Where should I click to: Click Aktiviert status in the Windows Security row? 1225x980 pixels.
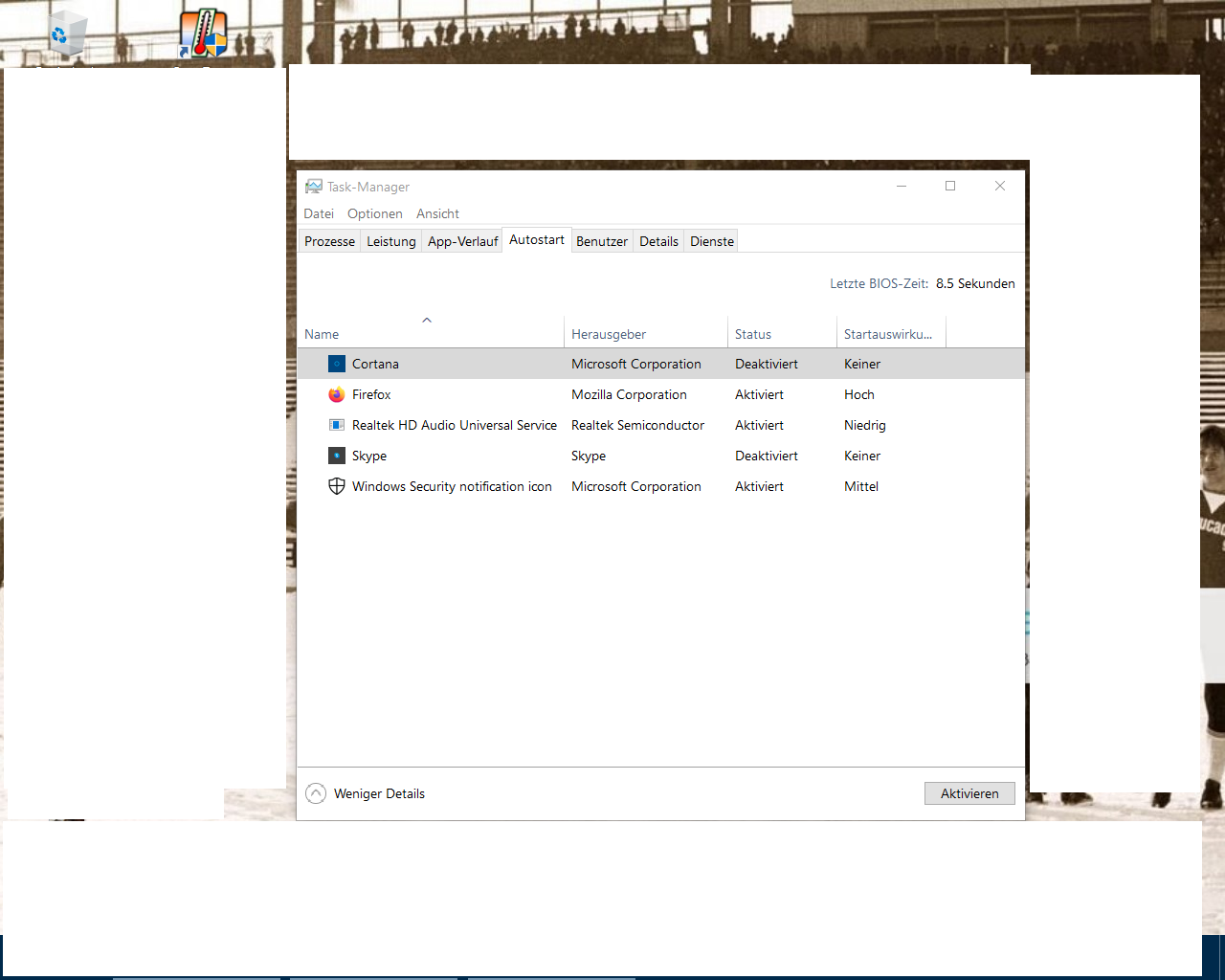click(x=759, y=486)
